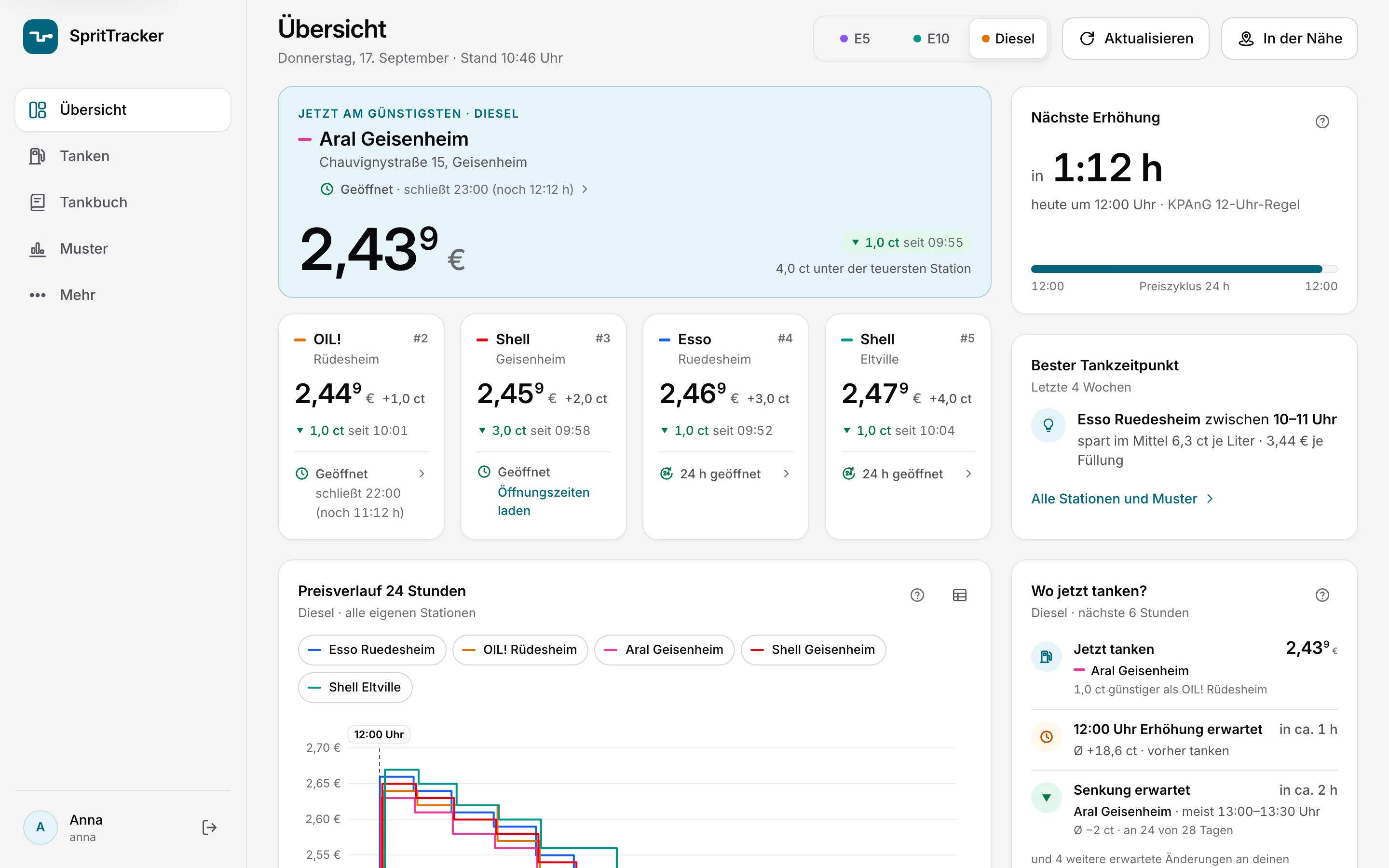Image resolution: width=1389 pixels, height=868 pixels.
Task: Click Anna's avatar circle
Action: 40,827
